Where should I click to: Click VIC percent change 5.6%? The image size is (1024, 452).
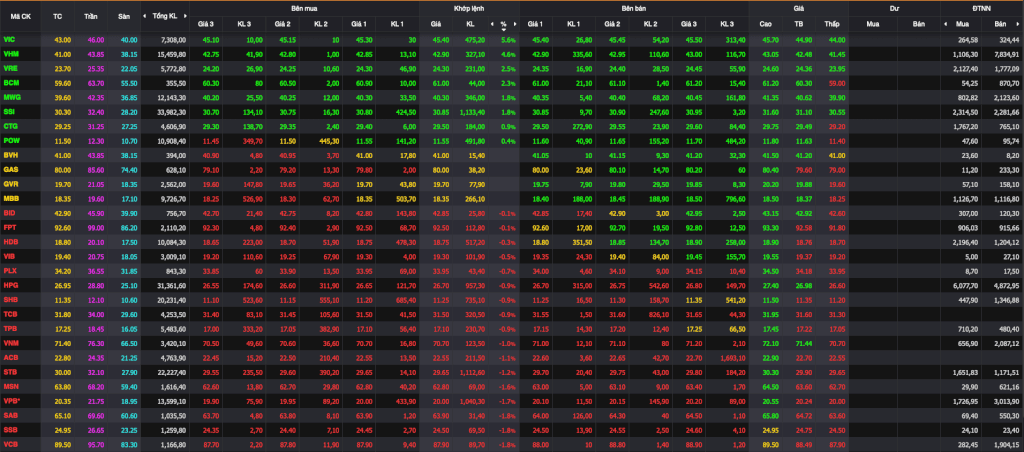pyautogui.click(x=509, y=40)
